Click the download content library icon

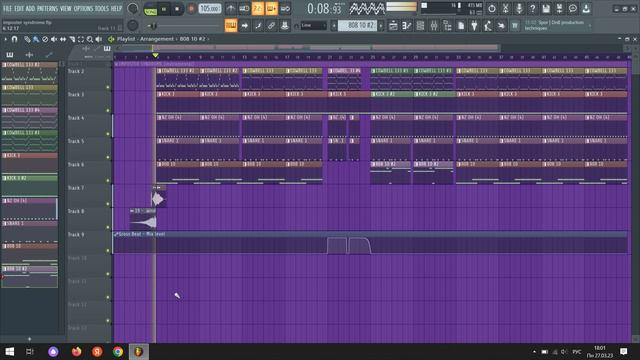pyautogui.click(x=586, y=9)
